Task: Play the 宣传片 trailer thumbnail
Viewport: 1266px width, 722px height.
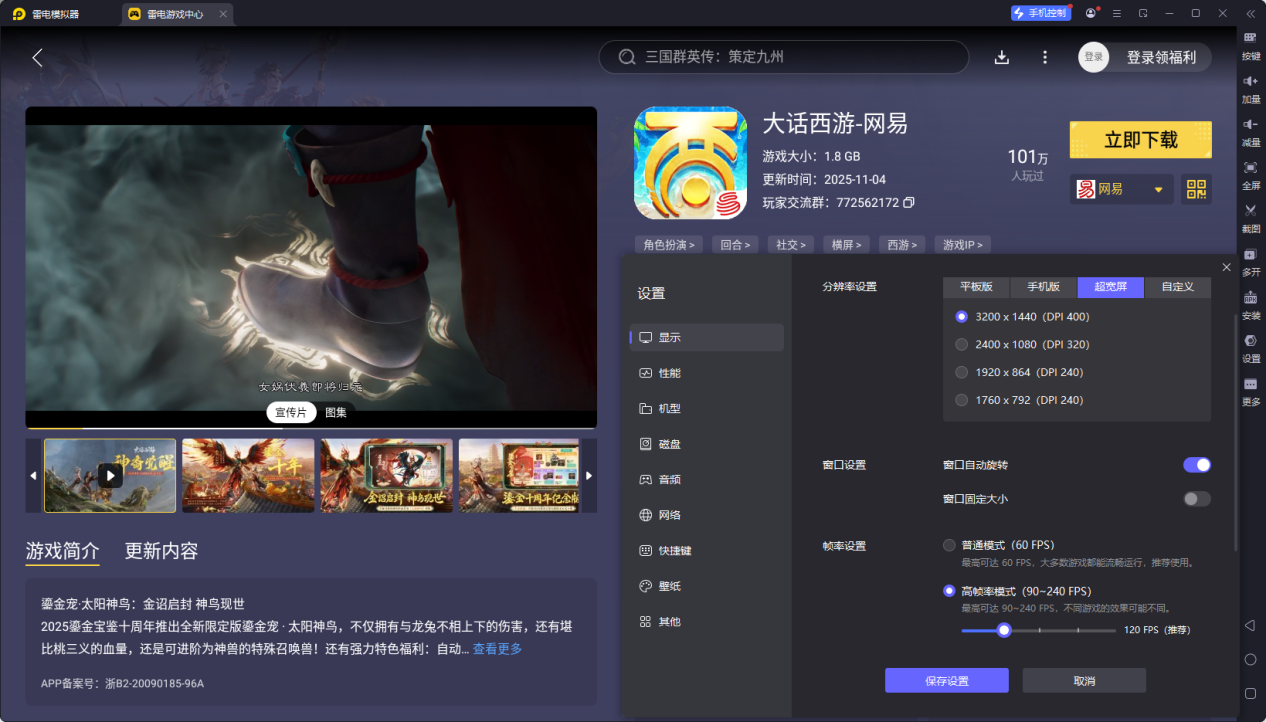Action: point(110,476)
